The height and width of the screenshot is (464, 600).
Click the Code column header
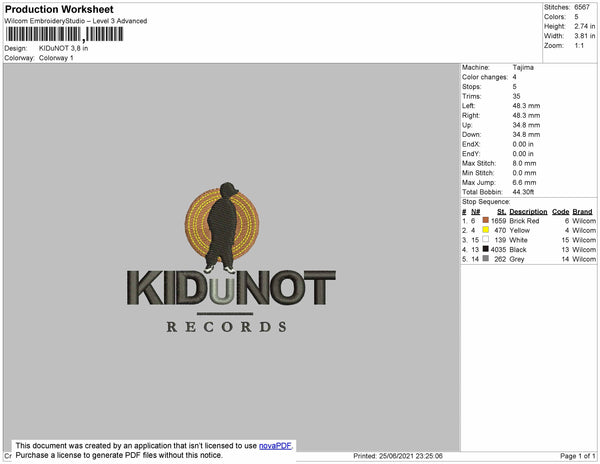click(x=561, y=212)
